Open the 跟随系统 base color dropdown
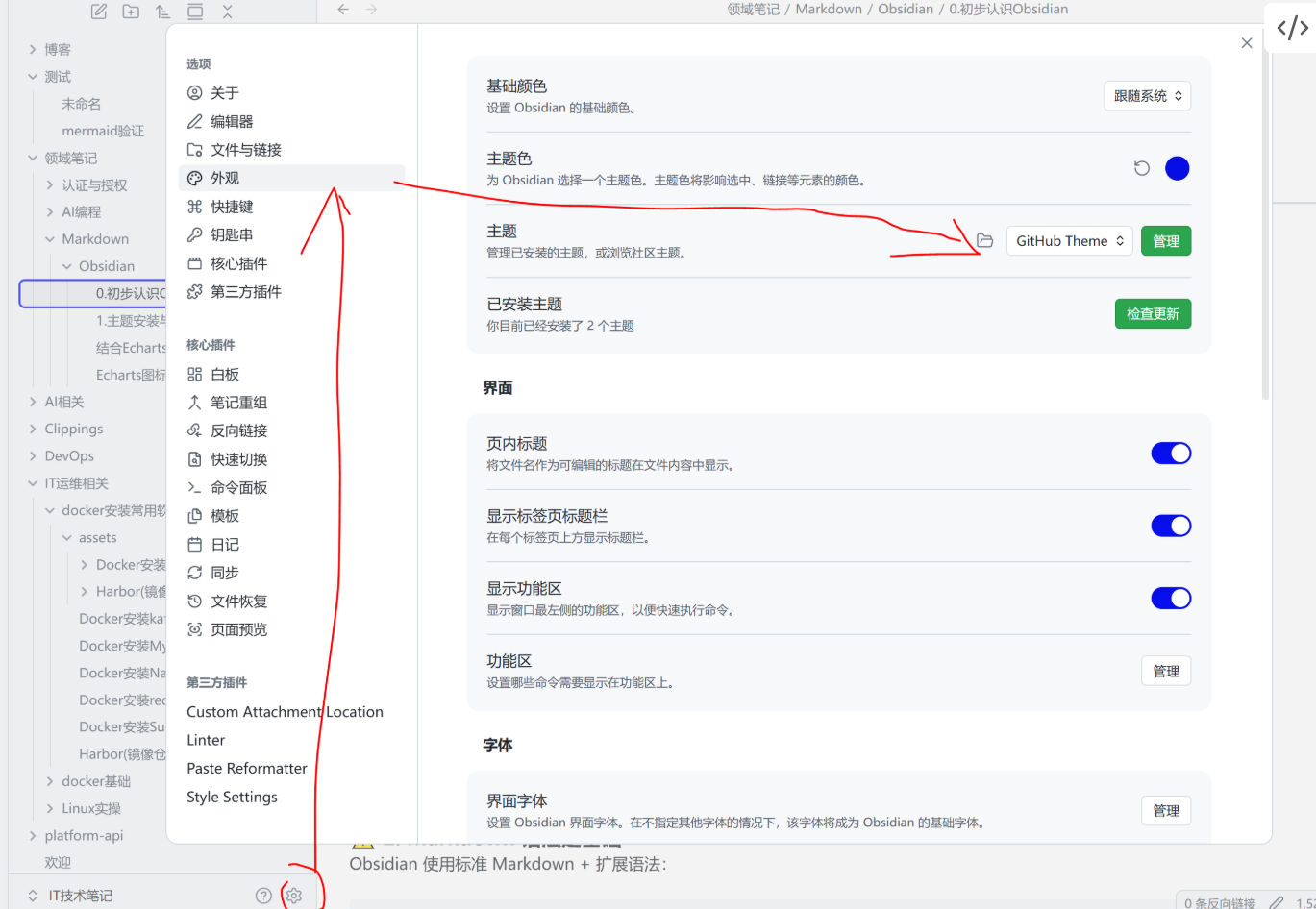Screen dimensions: 1316x909 point(1148,96)
